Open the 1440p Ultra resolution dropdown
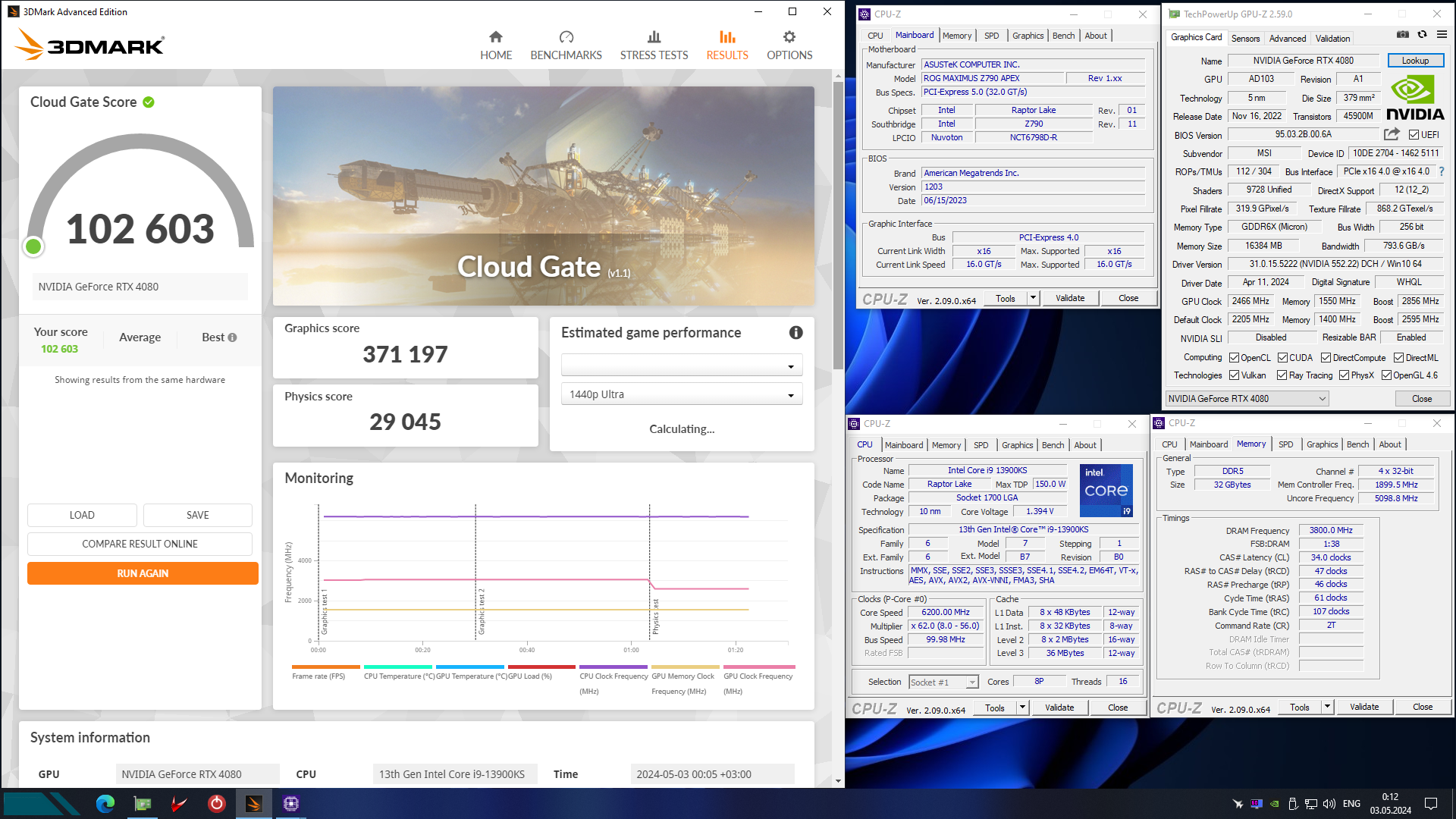This screenshot has height=819, width=1456. pyautogui.click(x=682, y=394)
